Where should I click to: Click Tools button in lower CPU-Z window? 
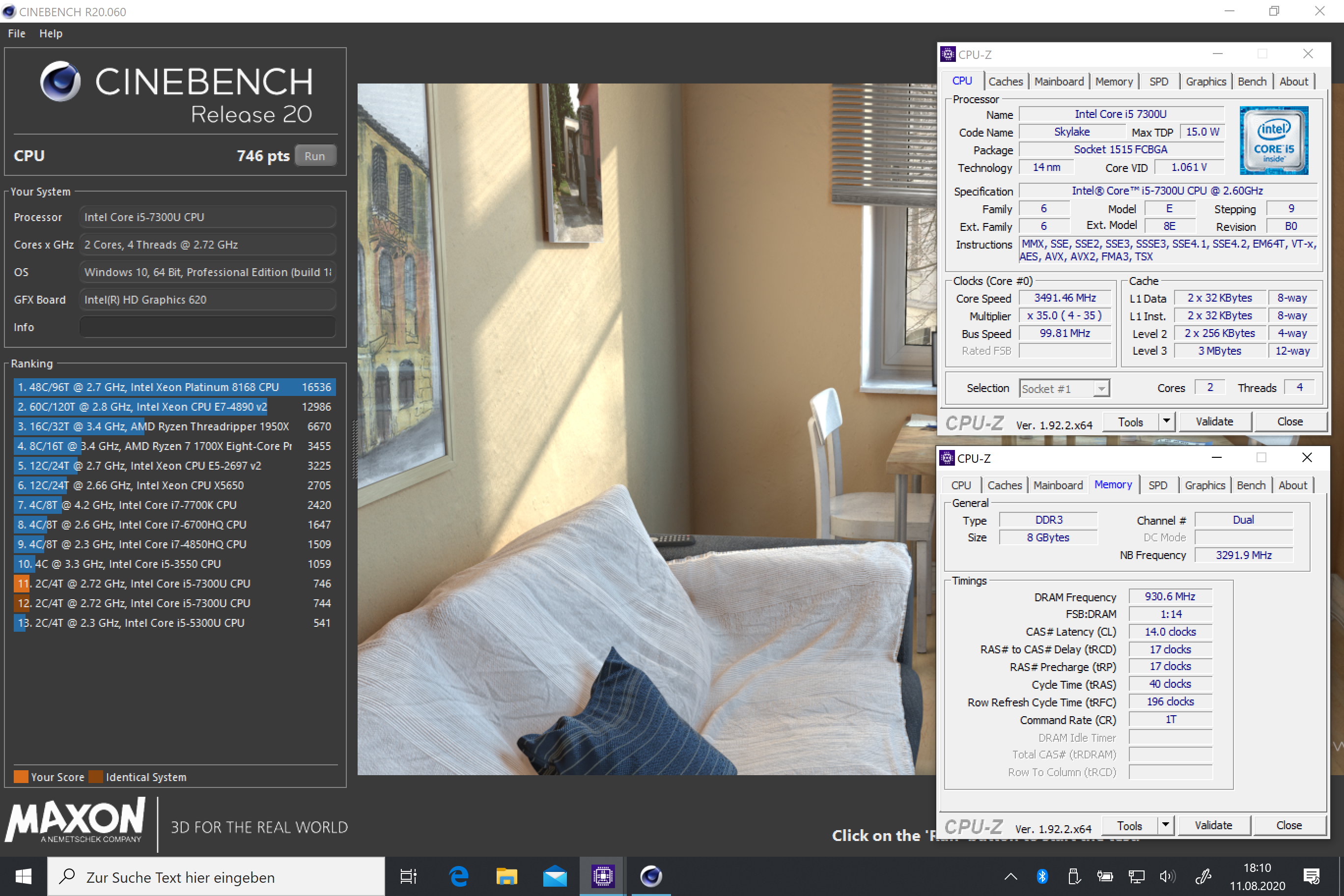1129,826
